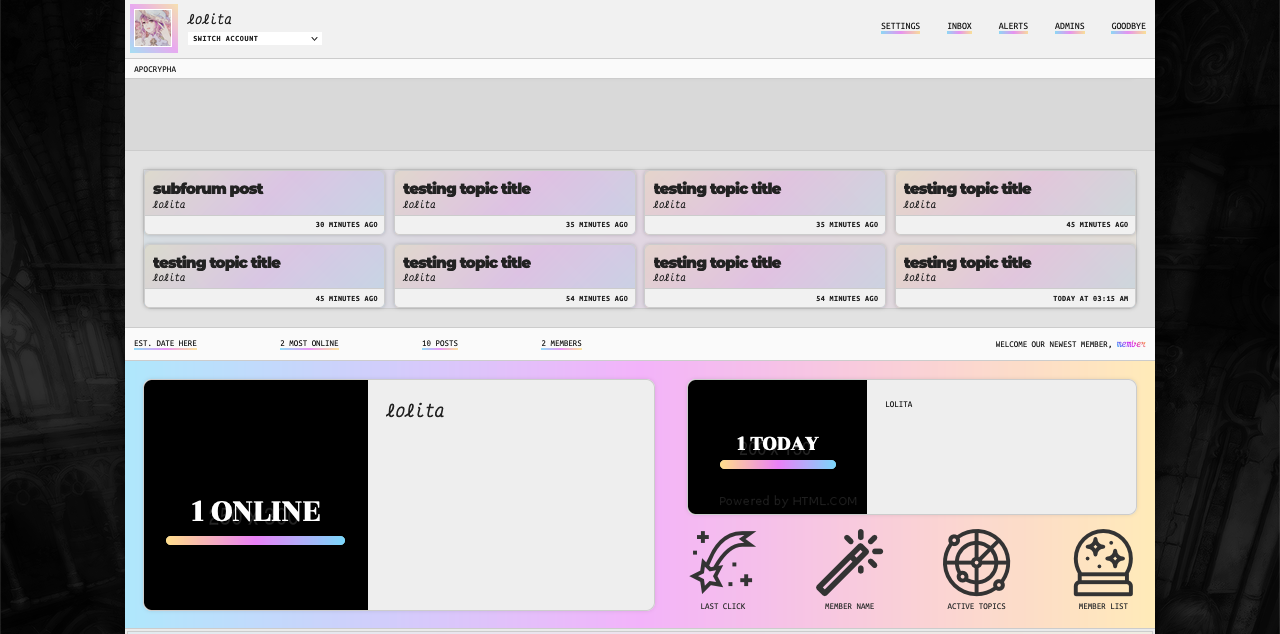This screenshot has width=1280, height=634.
Task: Open the topic posted Today at 03:15 AM
Action: [x=967, y=262]
